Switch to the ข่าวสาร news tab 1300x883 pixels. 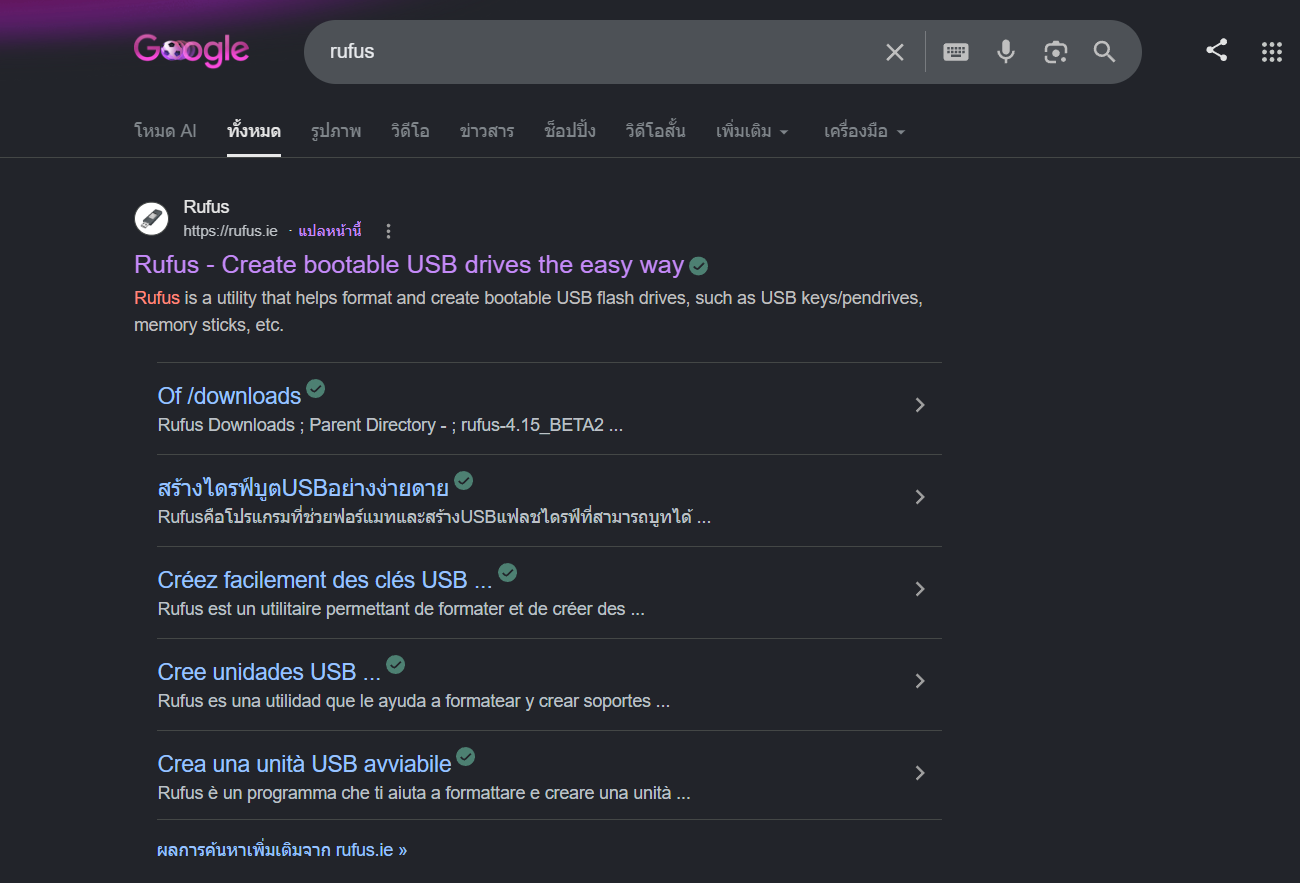tap(487, 131)
